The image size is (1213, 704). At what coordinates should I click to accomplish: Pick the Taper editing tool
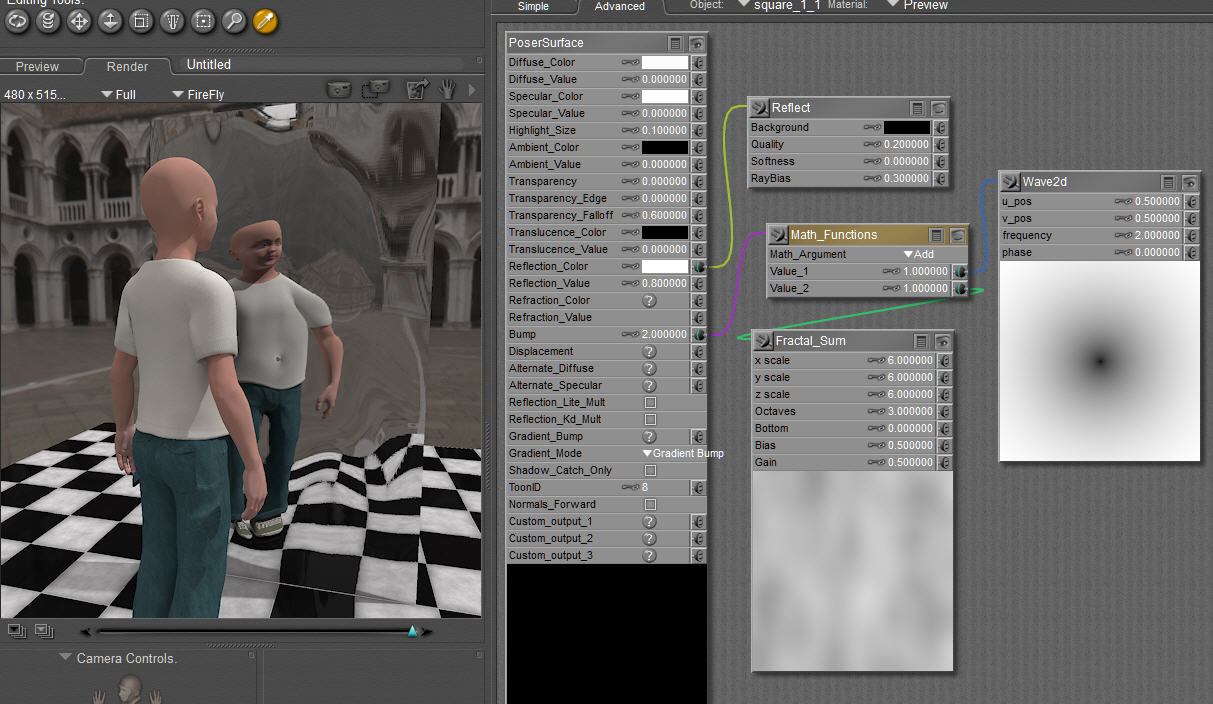click(x=172, y=20)
